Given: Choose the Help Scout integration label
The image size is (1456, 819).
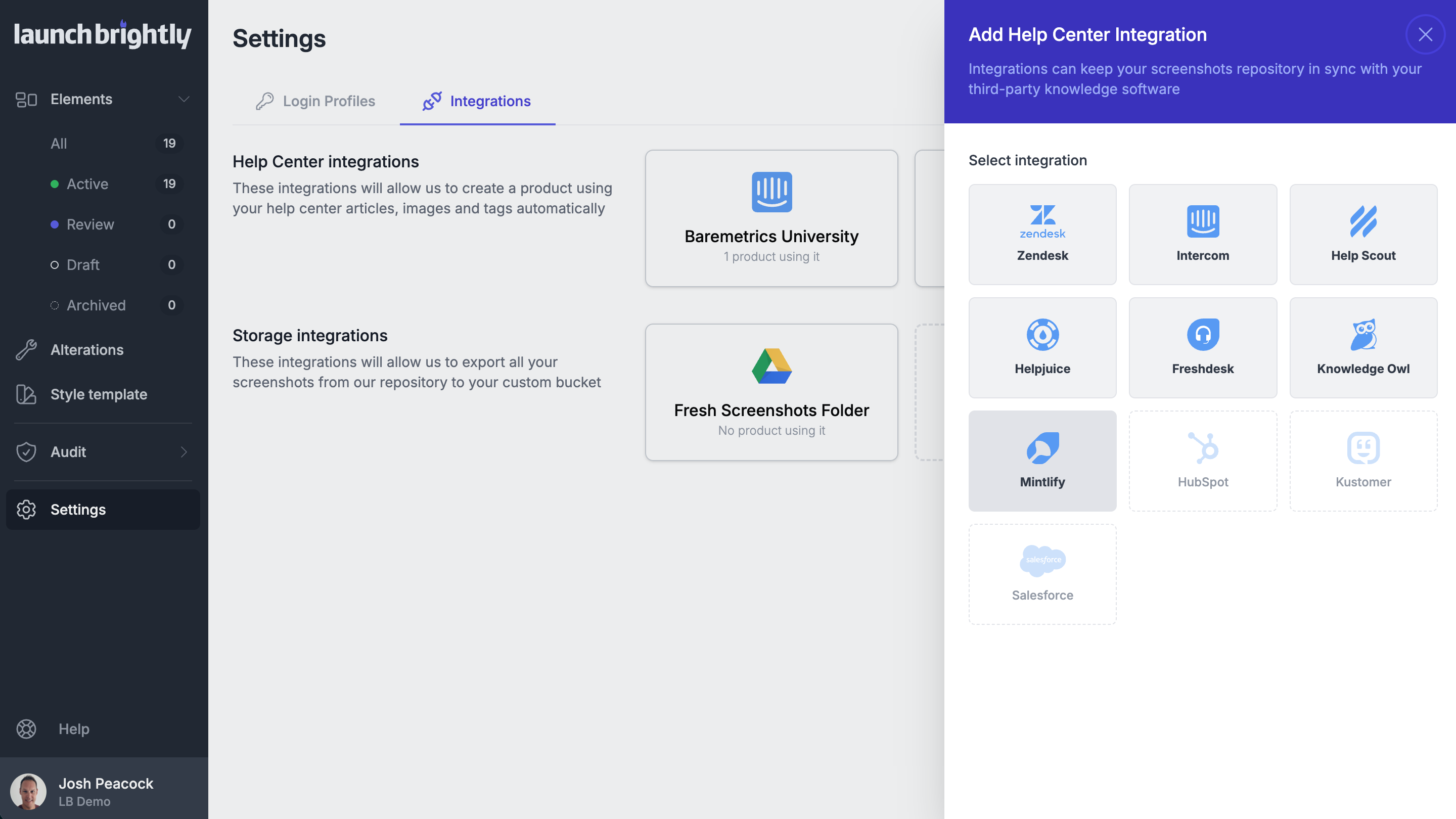Looking at the screenshot, I should (x=1363, y=255).
